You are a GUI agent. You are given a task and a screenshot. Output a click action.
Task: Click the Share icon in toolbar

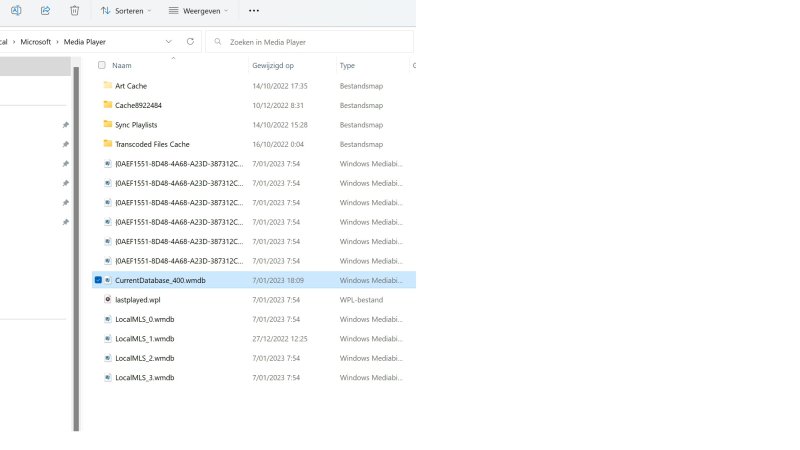45,10
